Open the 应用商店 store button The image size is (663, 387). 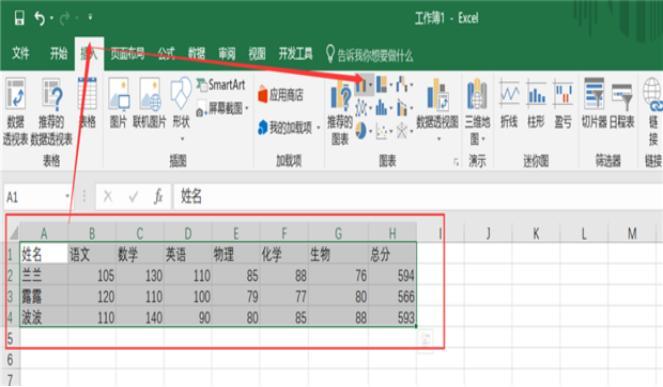[x=281, y=95]
